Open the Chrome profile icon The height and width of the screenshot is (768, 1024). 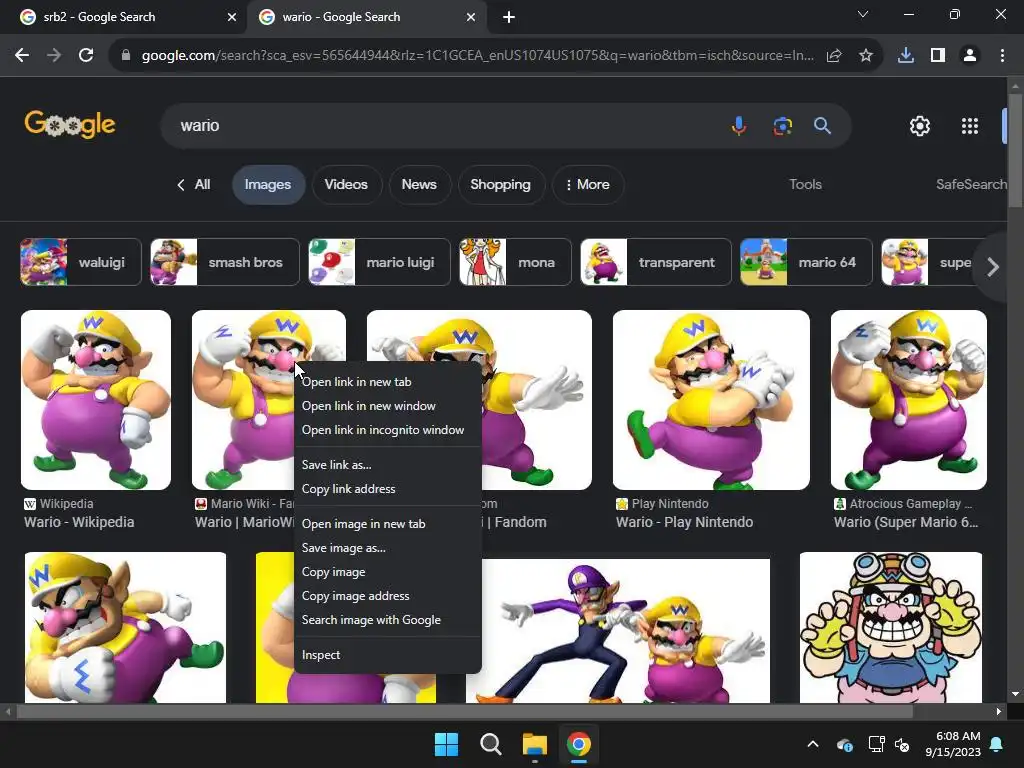point(970,56)
